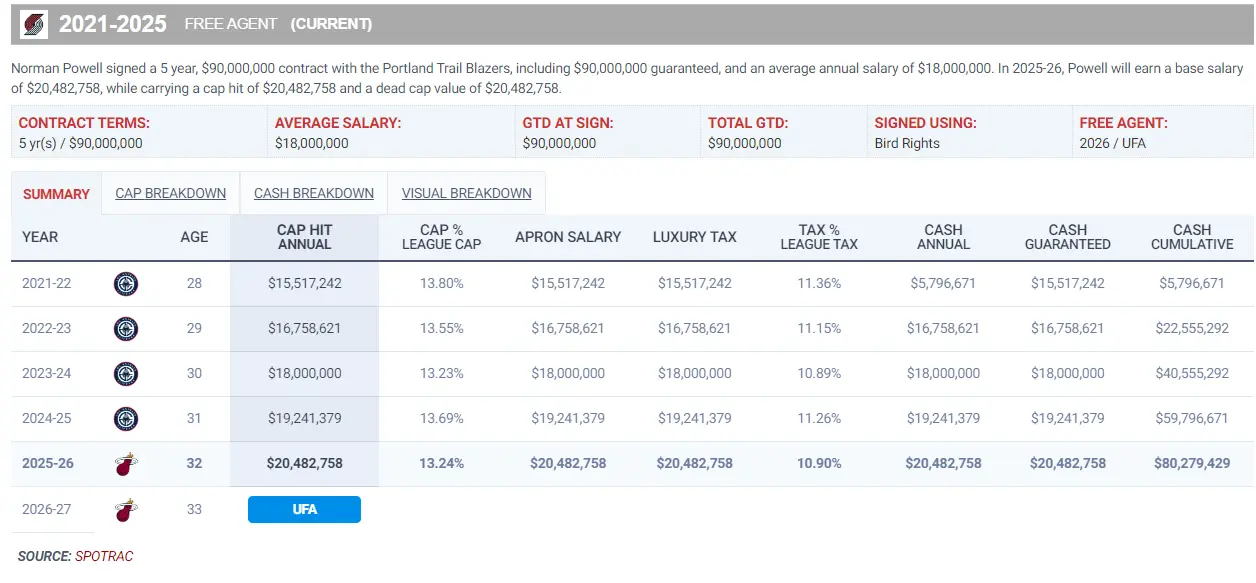Click the 2021-2025 contract header title
The image size is (1256, 583).
click(113, 24)
